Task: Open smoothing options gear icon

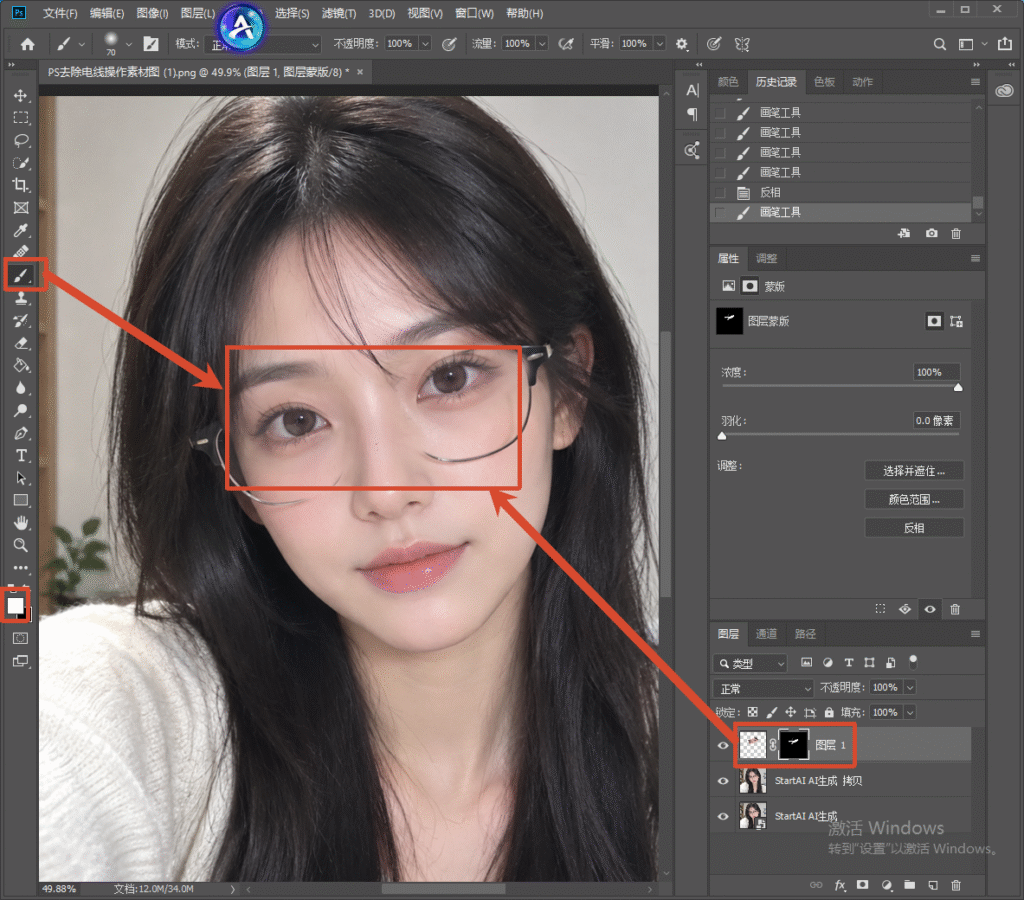Action: (682, 44)
